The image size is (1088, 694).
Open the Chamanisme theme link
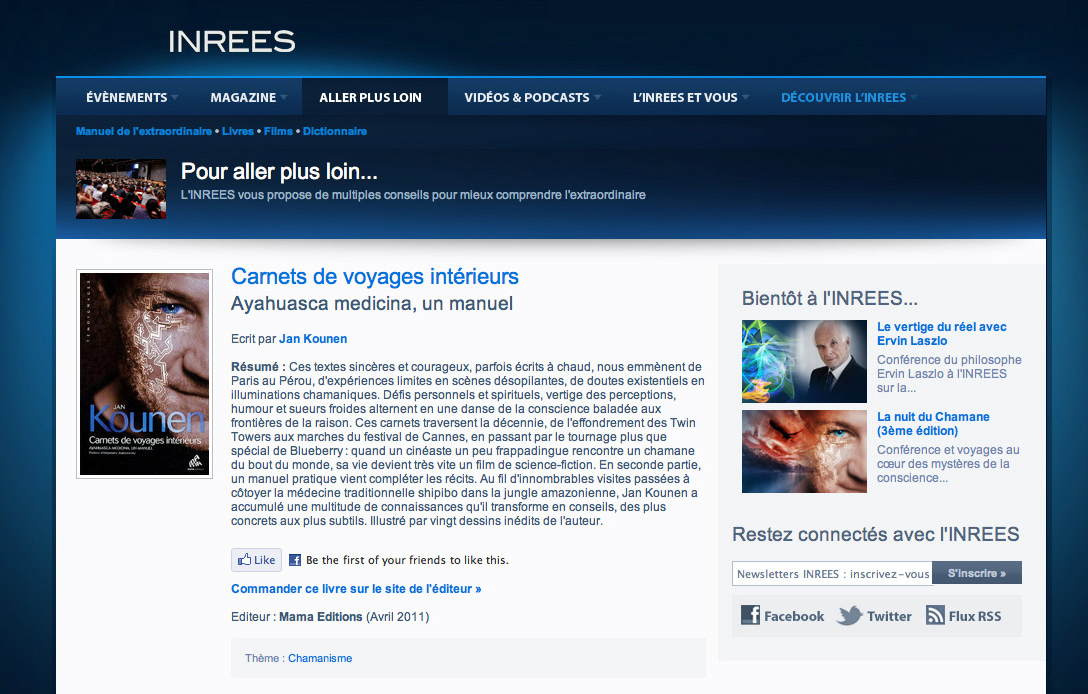[320, 658]
